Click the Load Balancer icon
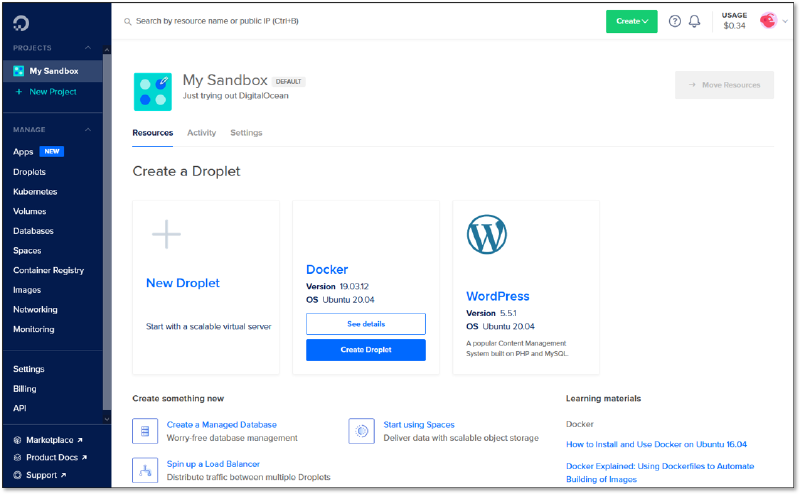 tap(145, 470)
